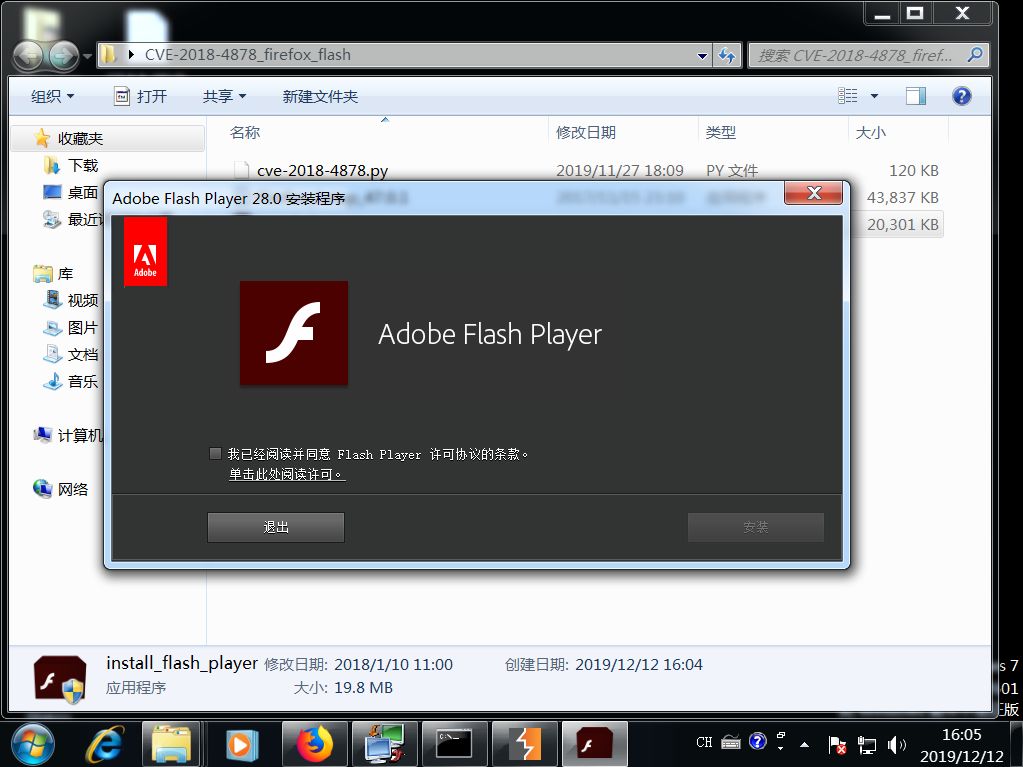The height and width of the screenshot is (767, 1023).
Task: Sort files by the 大小 column
Action: (x=870, y=132)
